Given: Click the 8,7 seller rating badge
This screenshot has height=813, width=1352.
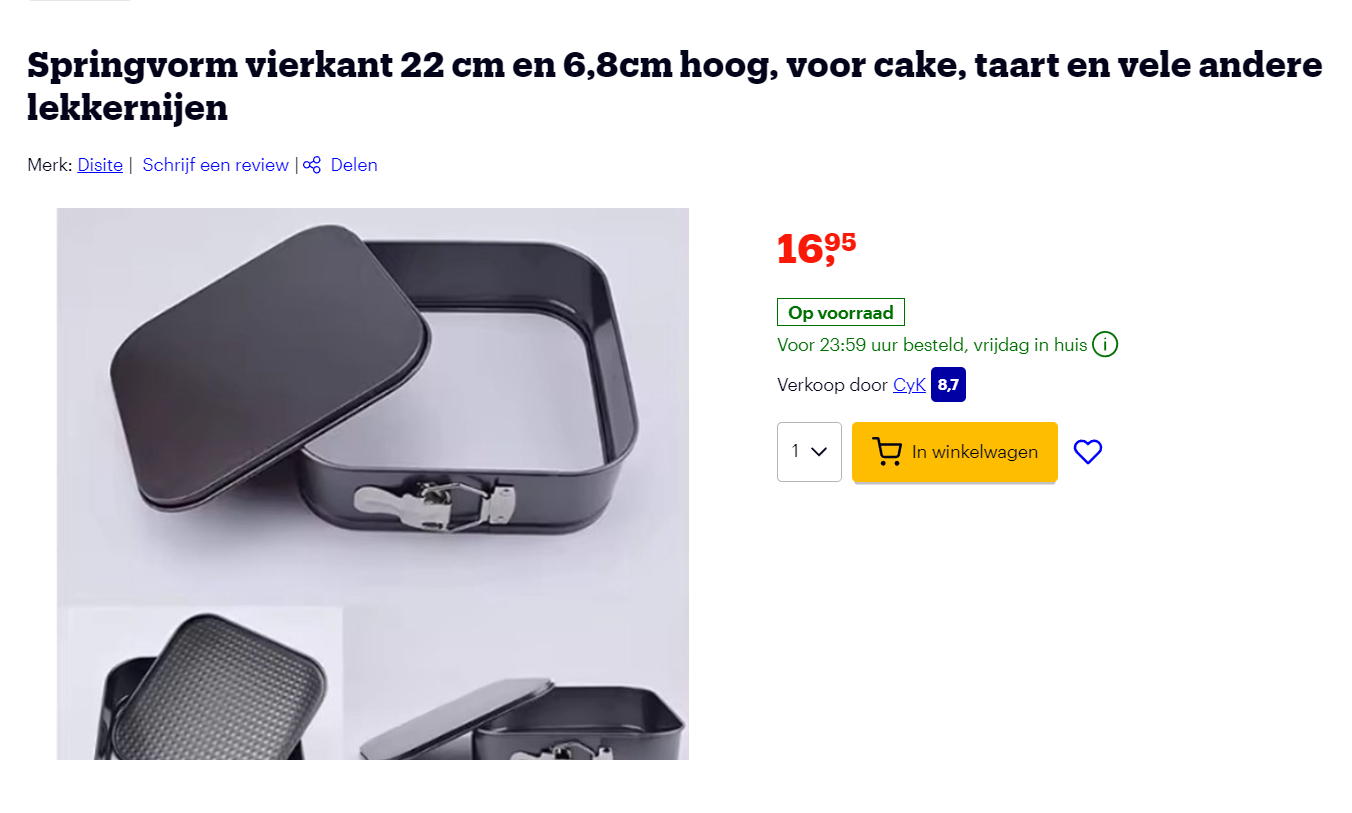Looking at the screenshot, I should [948, 385].
